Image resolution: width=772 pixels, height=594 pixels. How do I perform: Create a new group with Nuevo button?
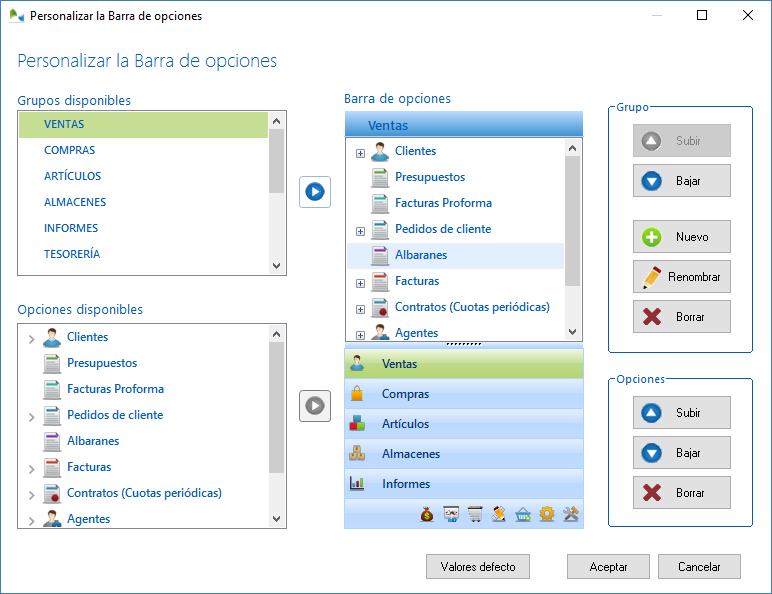[682, 237]
